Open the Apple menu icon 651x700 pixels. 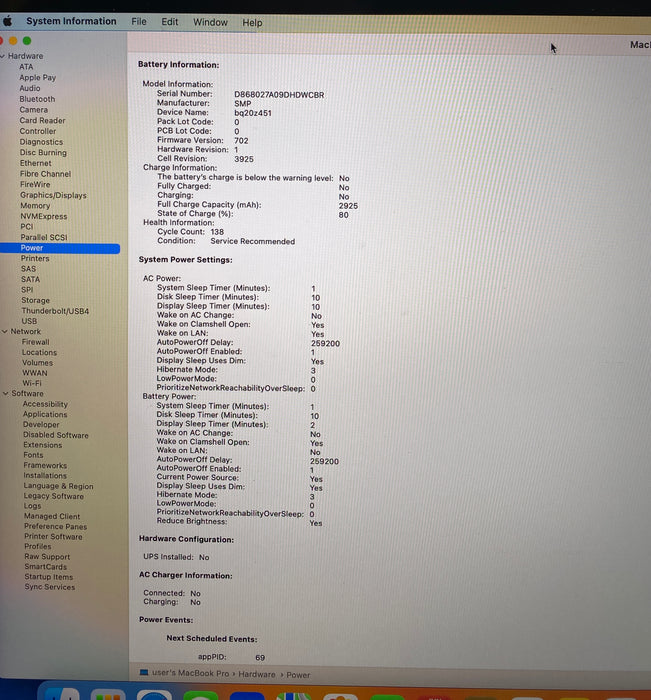coord(7,21)
